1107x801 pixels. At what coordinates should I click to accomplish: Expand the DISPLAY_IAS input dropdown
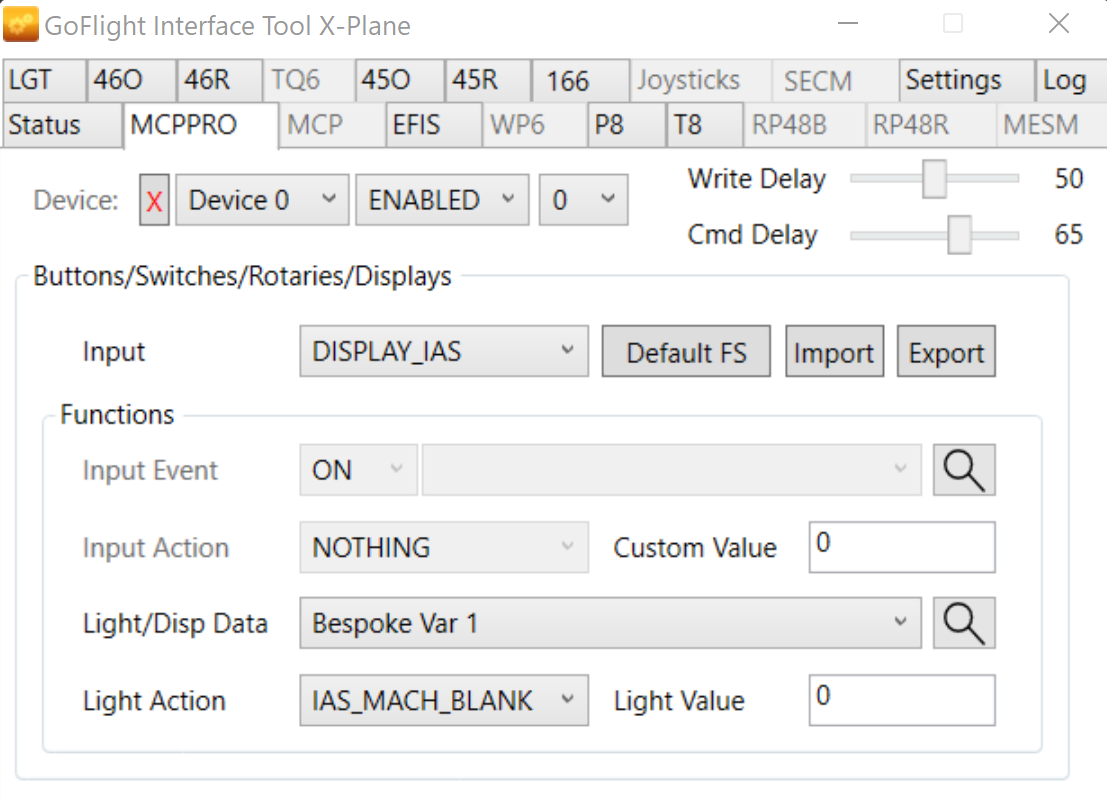[x=444, y=351]
